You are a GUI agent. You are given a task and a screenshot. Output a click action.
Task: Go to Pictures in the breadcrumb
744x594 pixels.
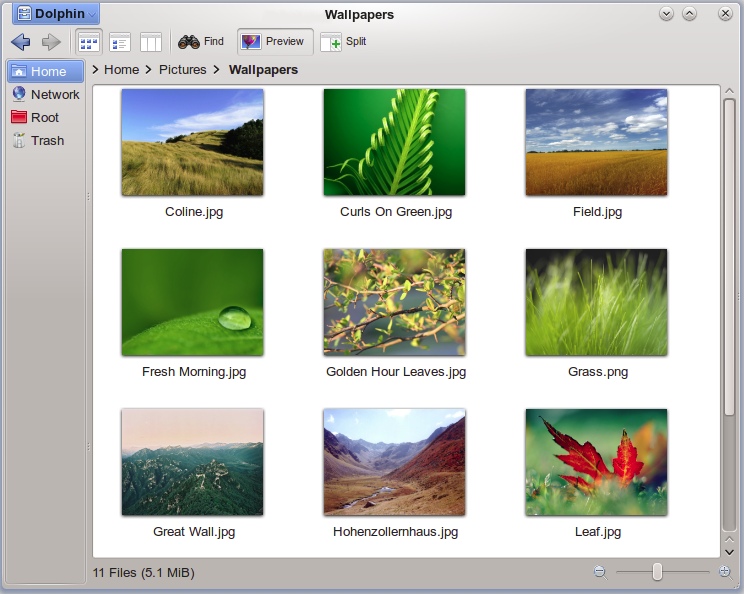point(182,70)
